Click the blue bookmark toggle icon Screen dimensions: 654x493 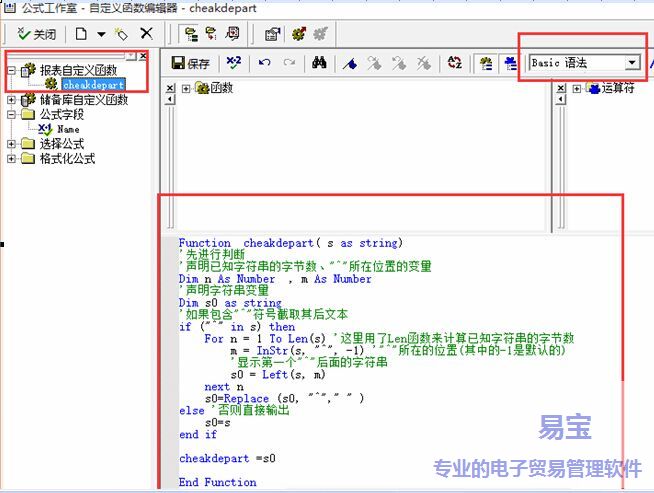click(x=349, y=63)
